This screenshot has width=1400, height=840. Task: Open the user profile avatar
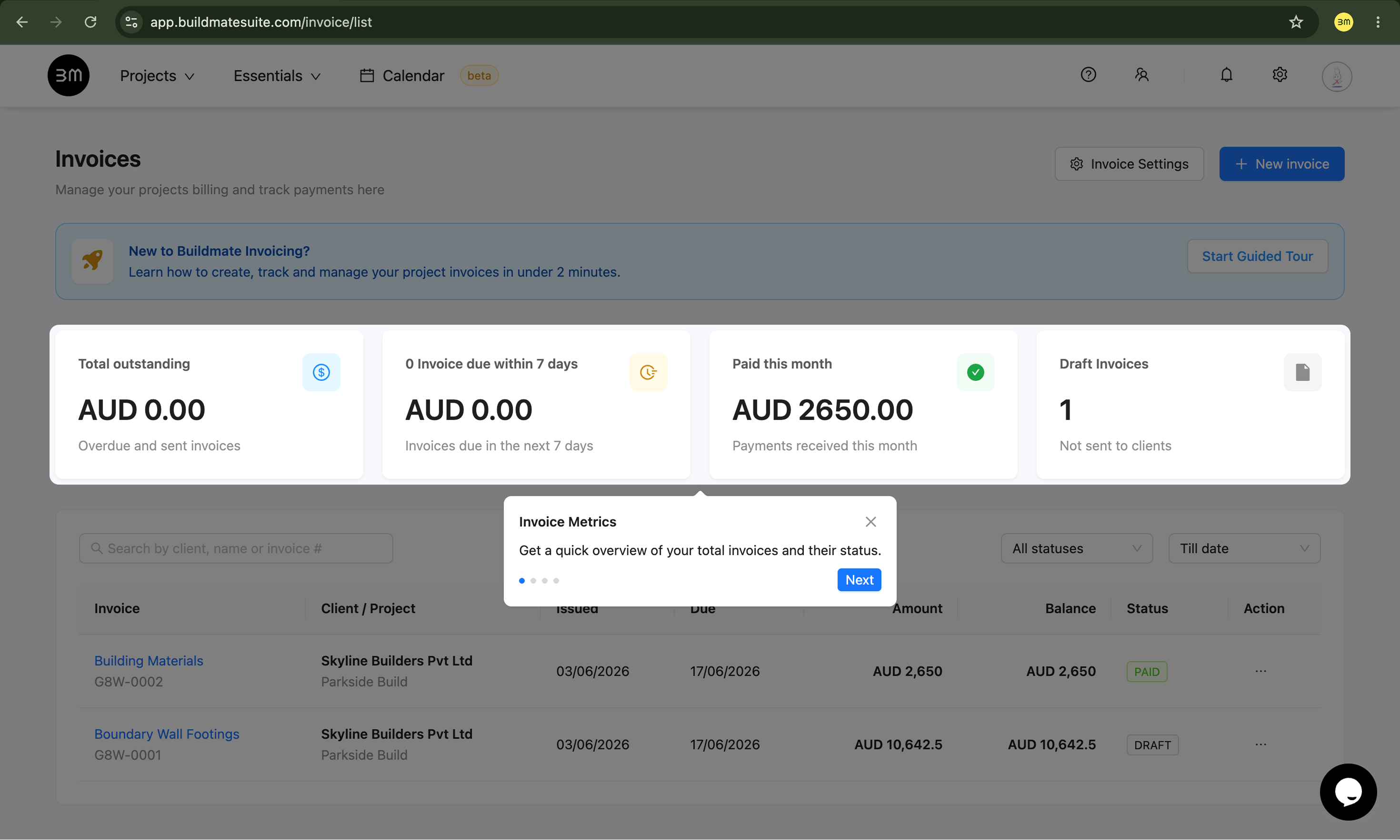pyautogui.click(x=1337, y=77)
